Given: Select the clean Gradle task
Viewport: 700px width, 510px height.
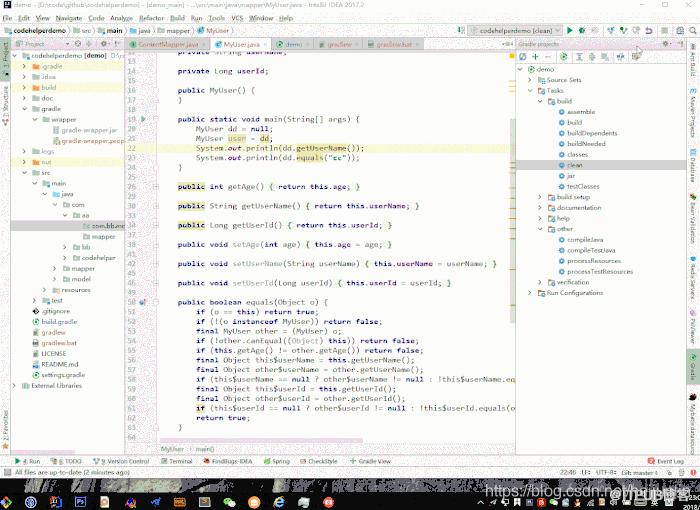Looking at the screenshot, I should click(575, 165).
